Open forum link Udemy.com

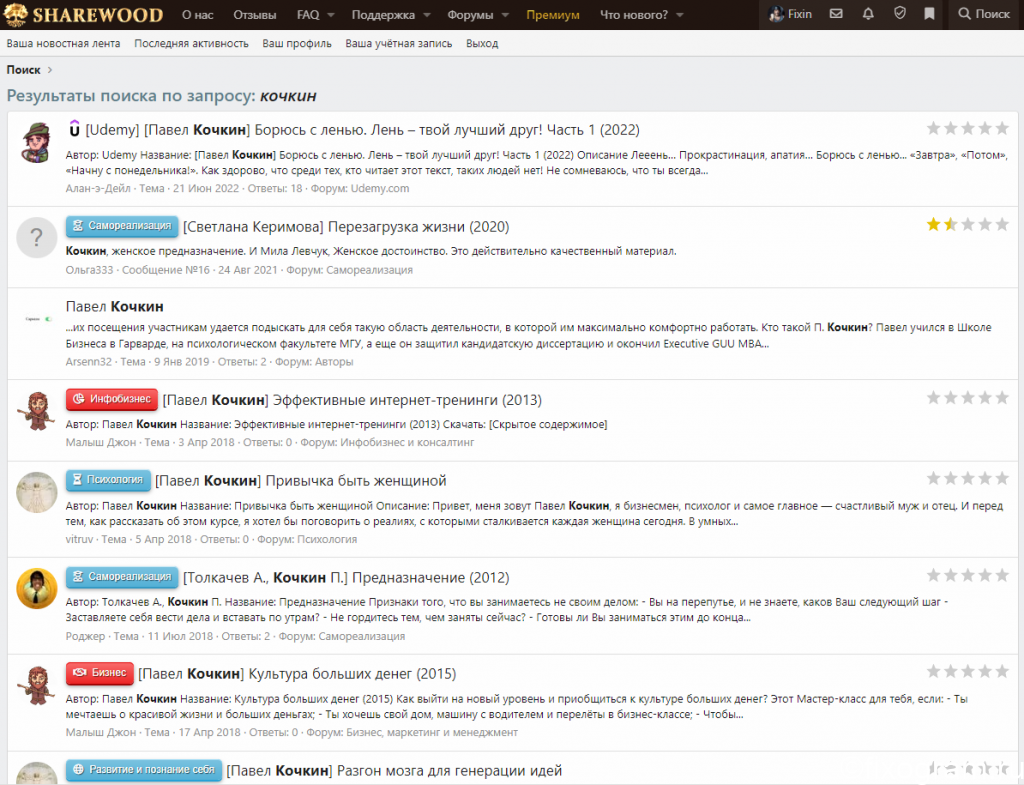[x=379, y=188]
